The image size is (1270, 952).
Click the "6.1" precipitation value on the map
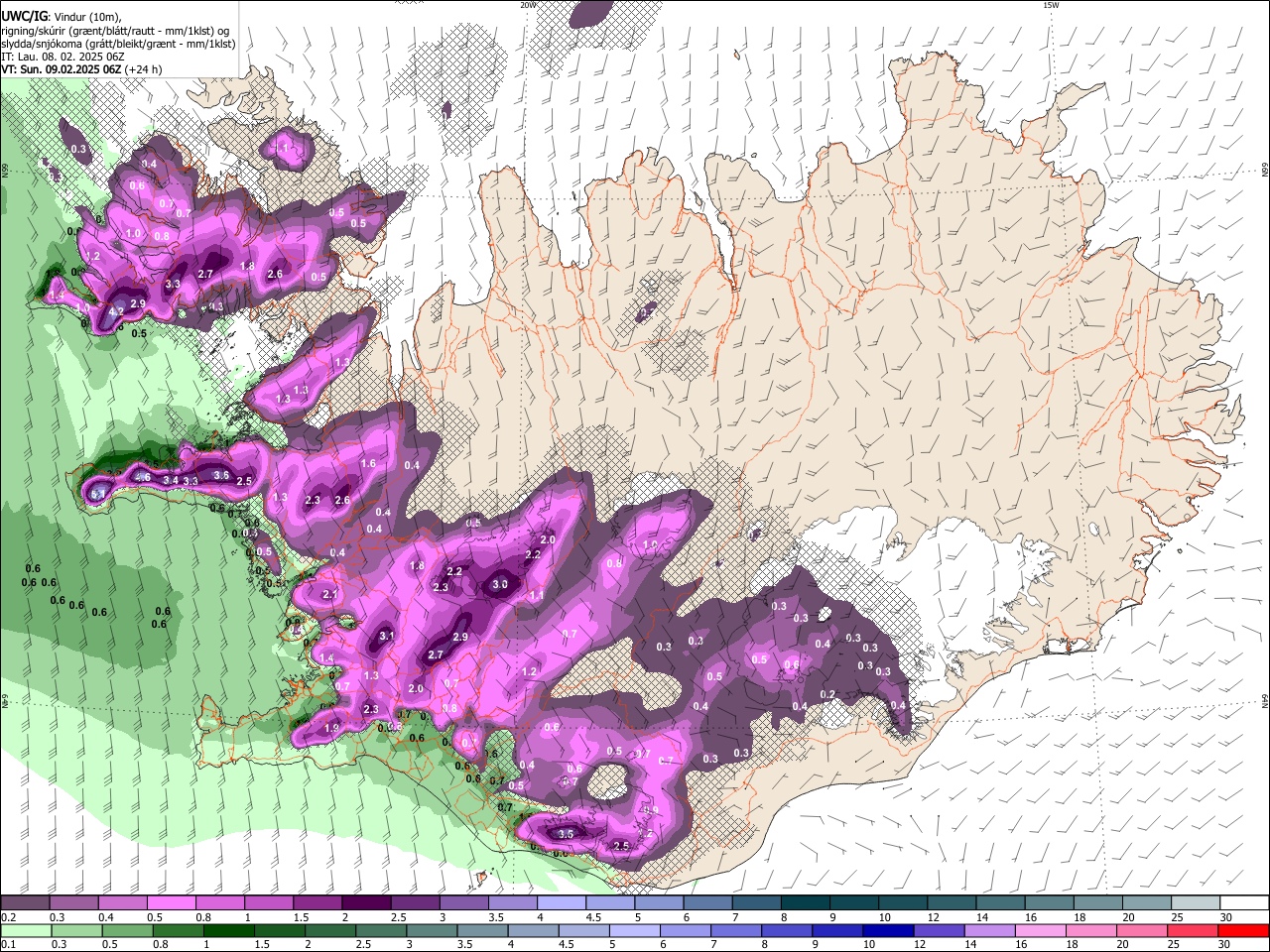tap(98, 493)
